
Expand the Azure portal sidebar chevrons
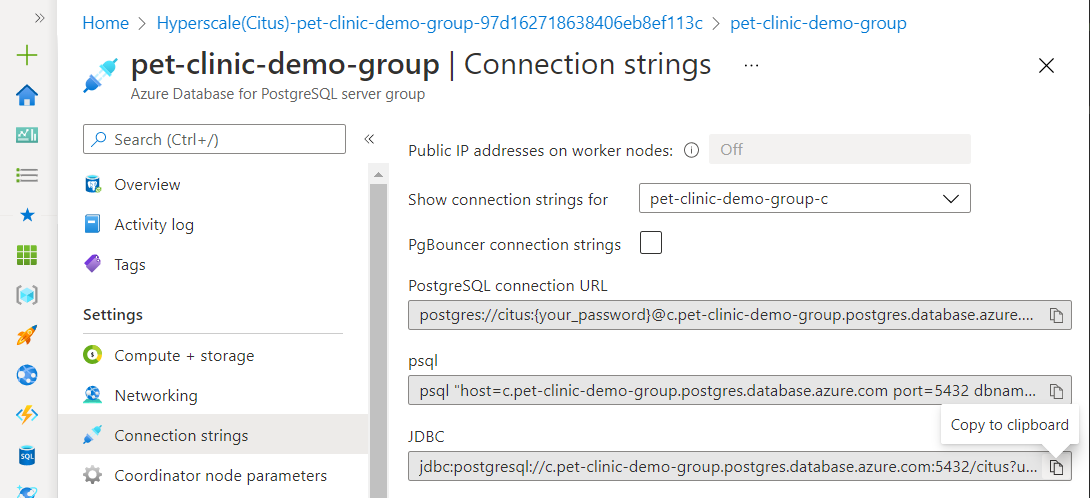coord(40,19)
